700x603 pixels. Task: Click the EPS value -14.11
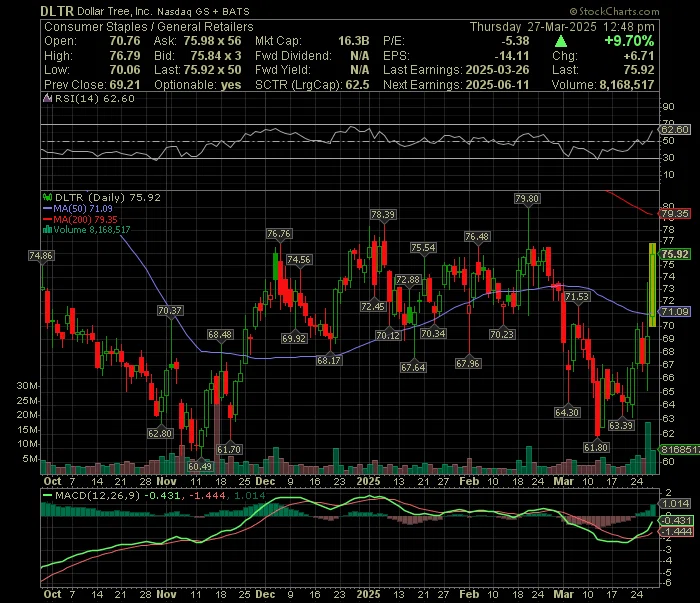coord(512,56)
